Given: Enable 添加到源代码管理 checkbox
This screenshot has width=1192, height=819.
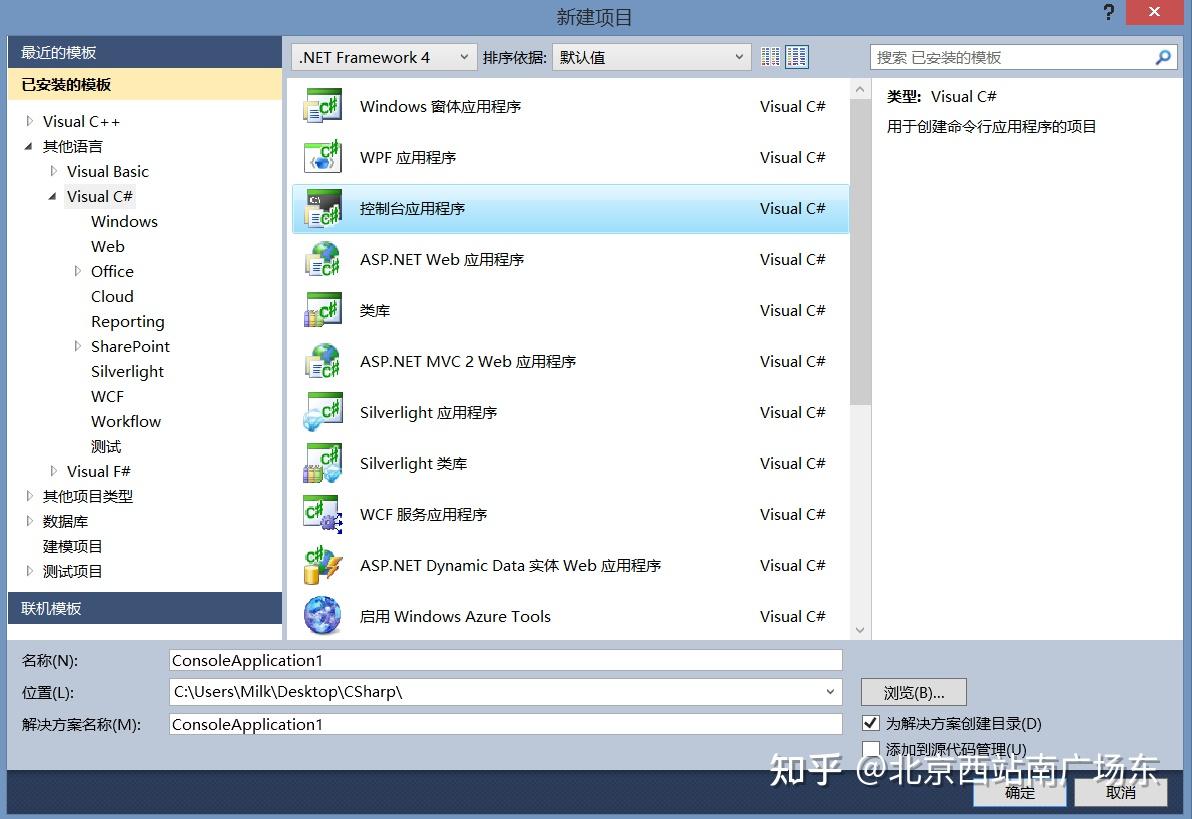Looking at the screenshot, I should [x=871, y=749].
